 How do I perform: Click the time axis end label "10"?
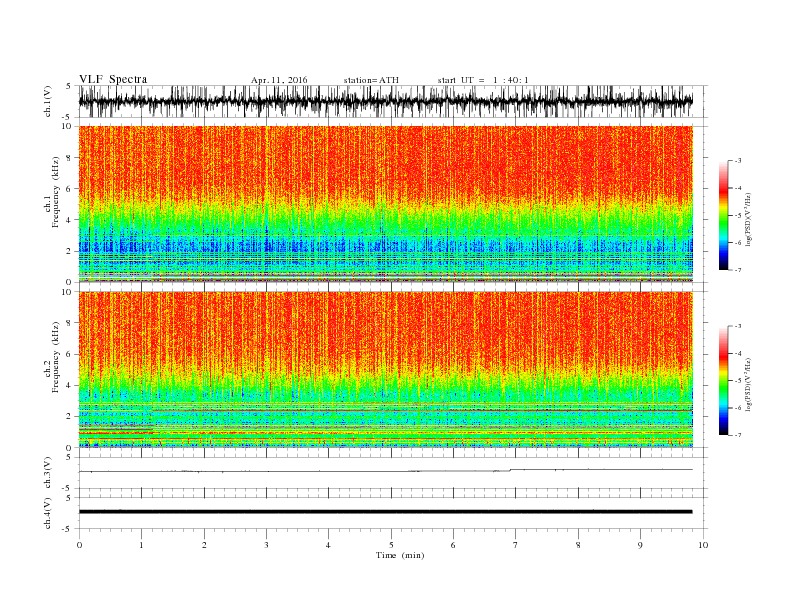(x=703, y=545)
